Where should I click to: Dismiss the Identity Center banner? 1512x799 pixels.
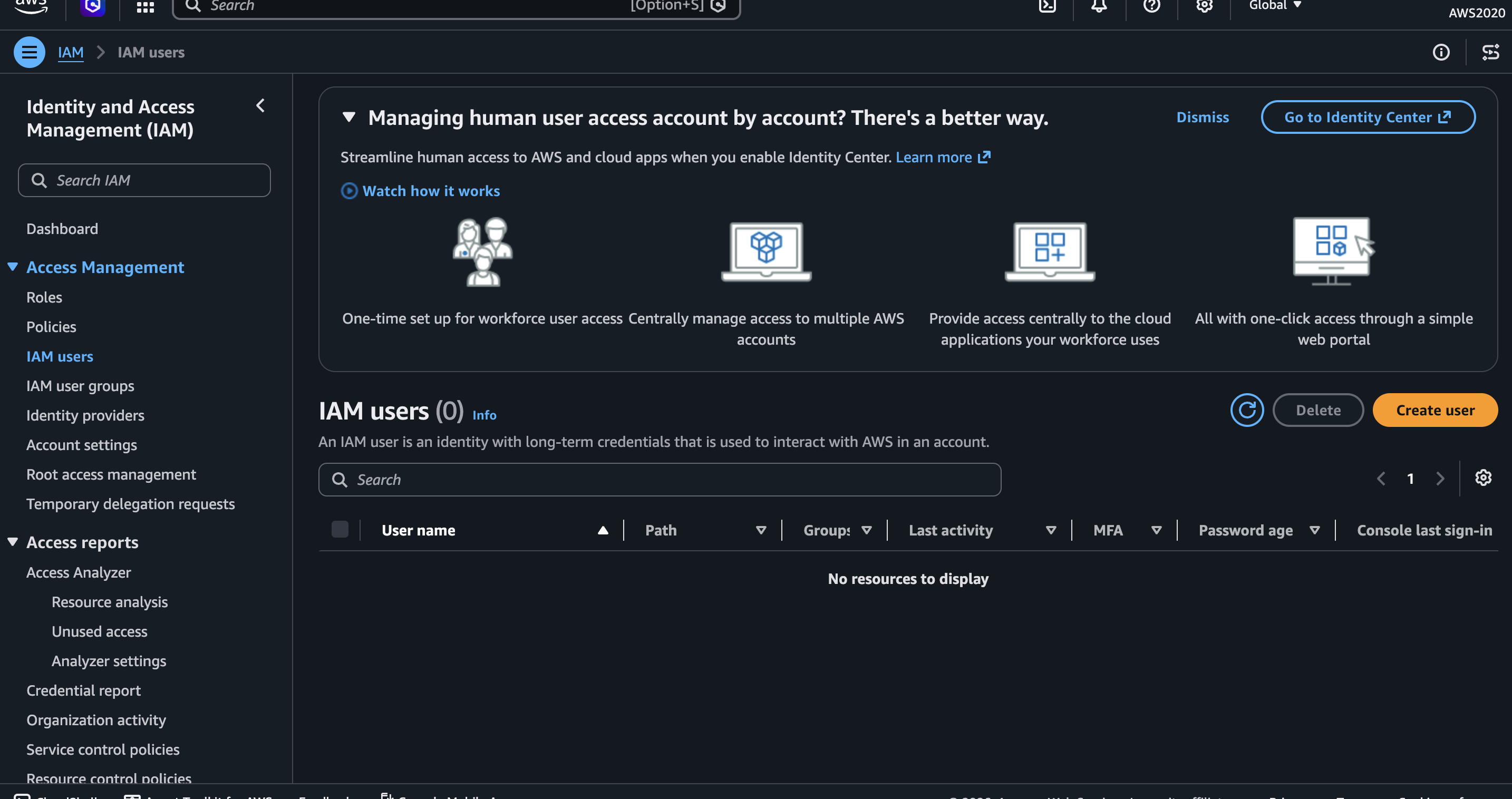tap(1202, 118)
